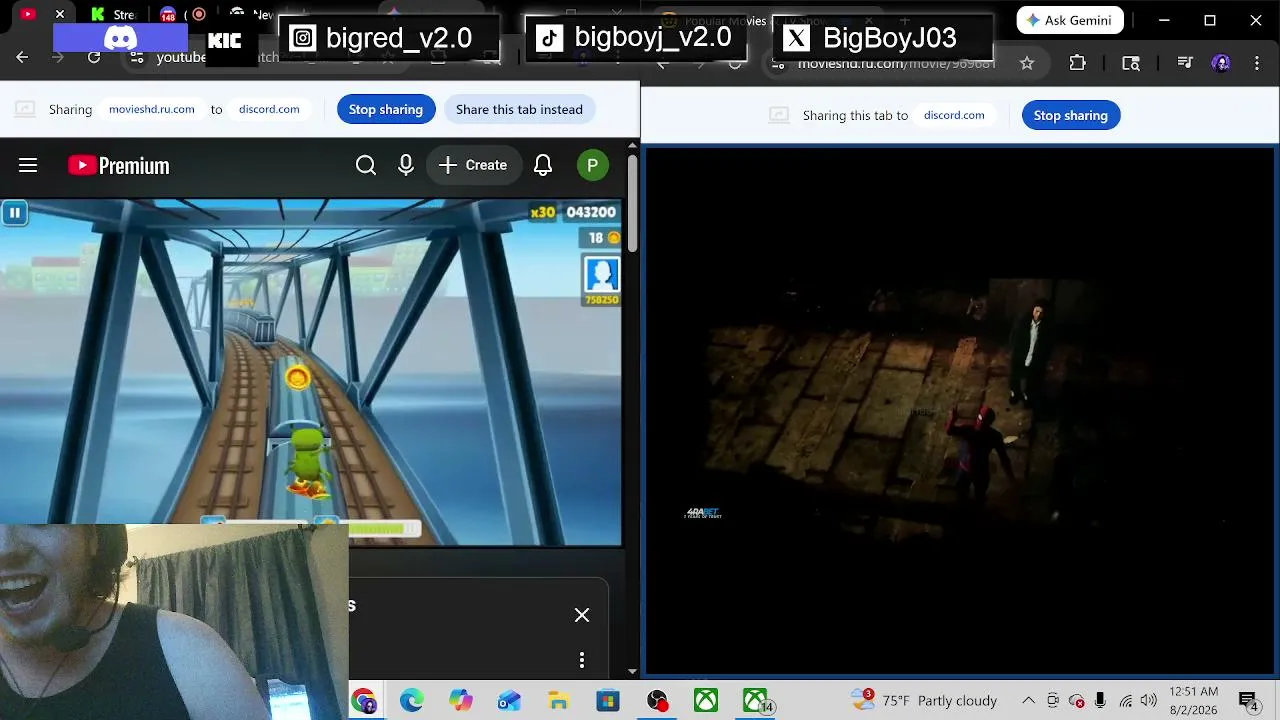Open the YouTube hamburger guide menu
The height and width of the screenshot is (720, 1280).
pos(28,166)
